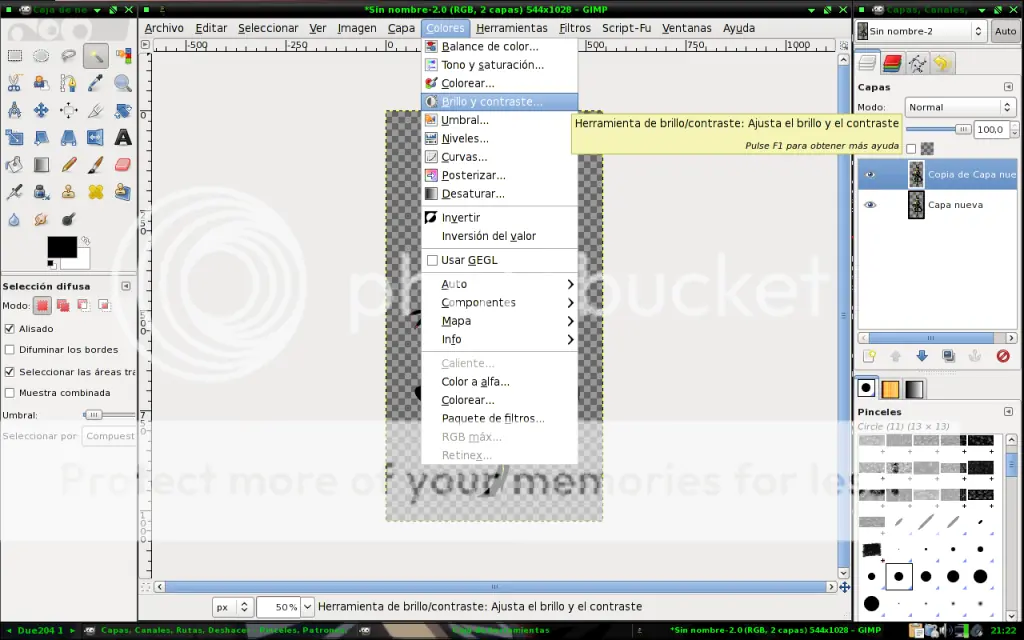Enable Difuminar los bordes checkbox
Screen dimensions: 1024x640
(10, 350)
